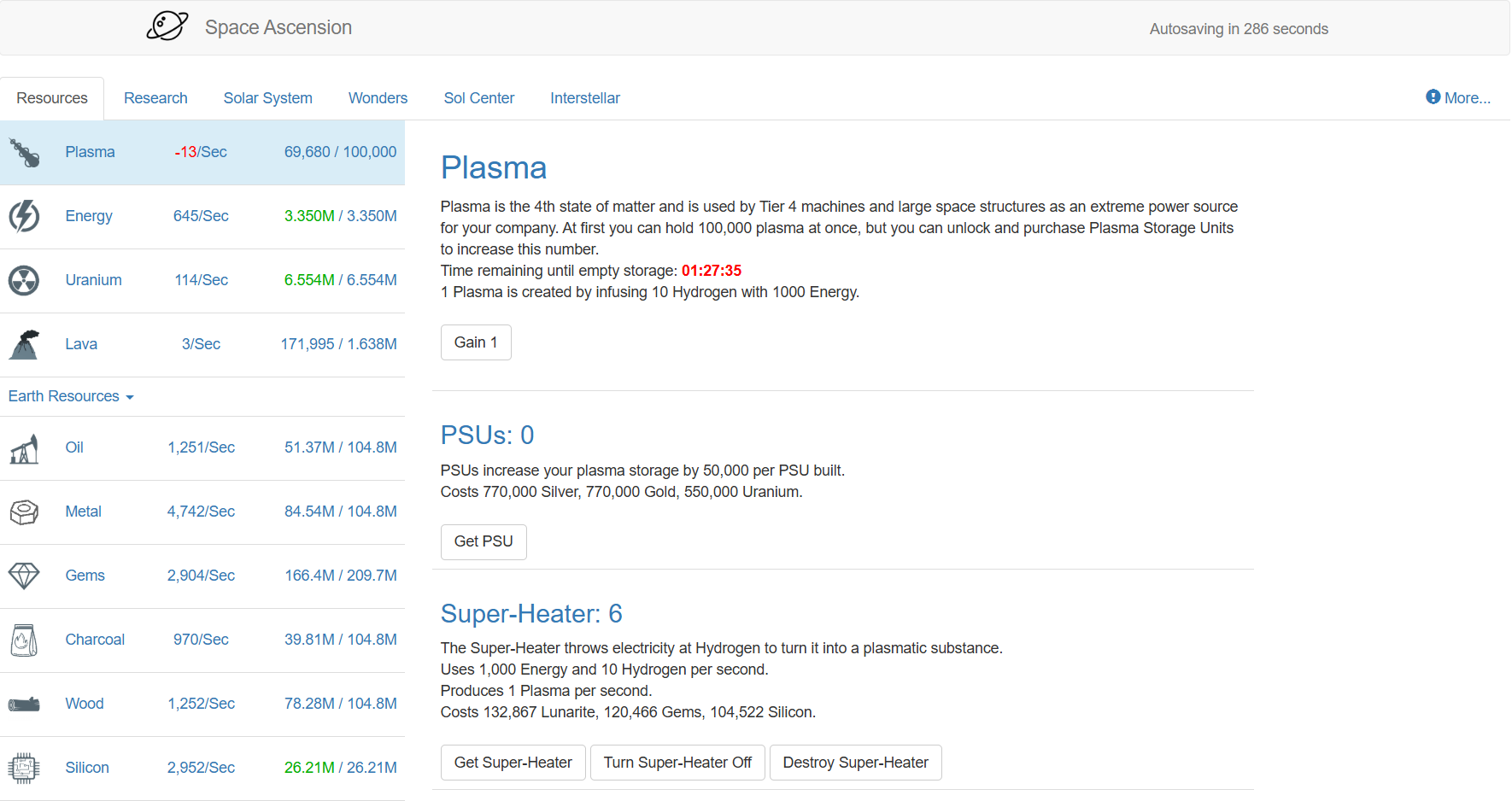Click the Uranium radiation icon
The image size is (1512, 801).
click(x=24, y=280)
